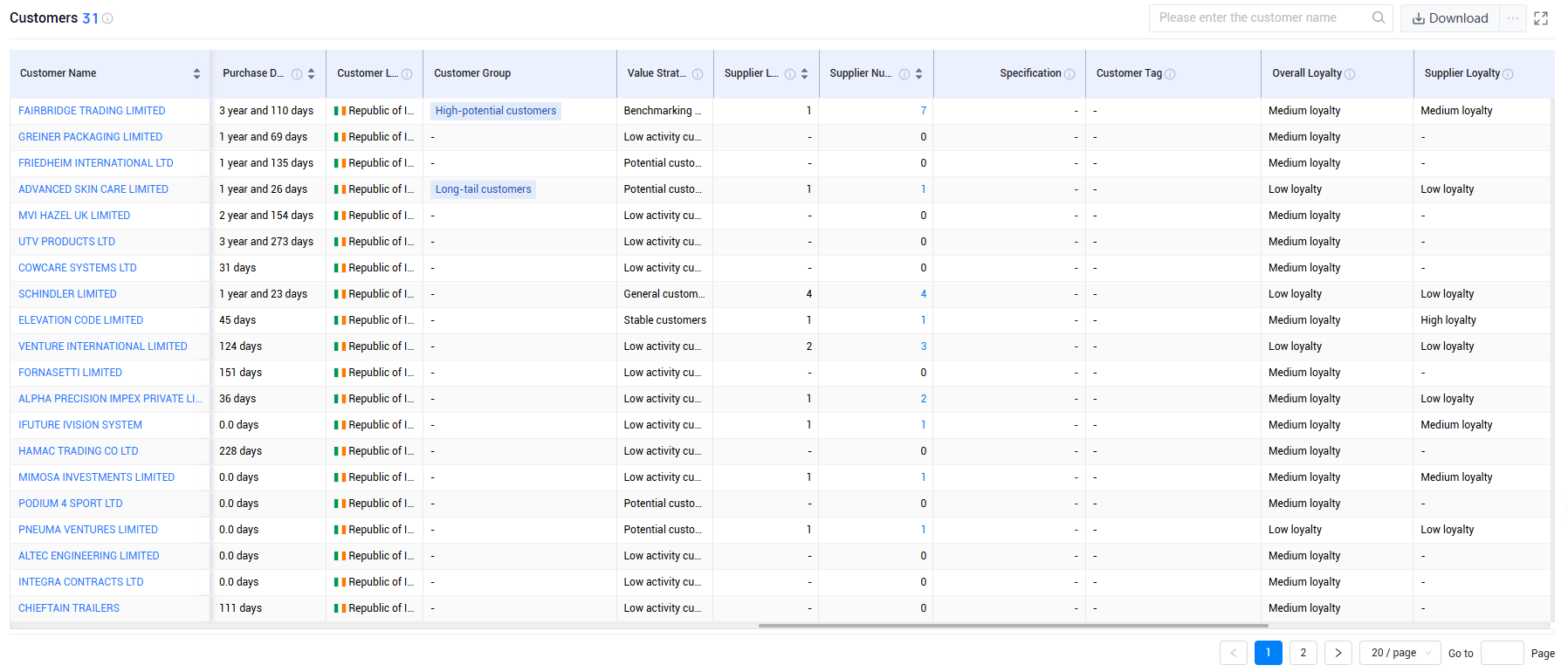Screen dimensions: 1568x672
Task: Click Stable customers value strategy cell
Action: [x=665, y=320]
